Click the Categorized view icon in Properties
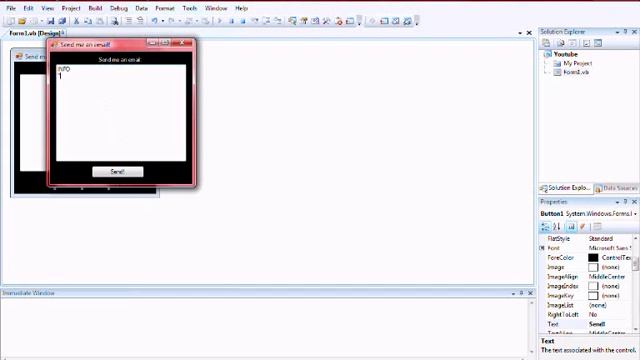 click(x=545, y=227)
